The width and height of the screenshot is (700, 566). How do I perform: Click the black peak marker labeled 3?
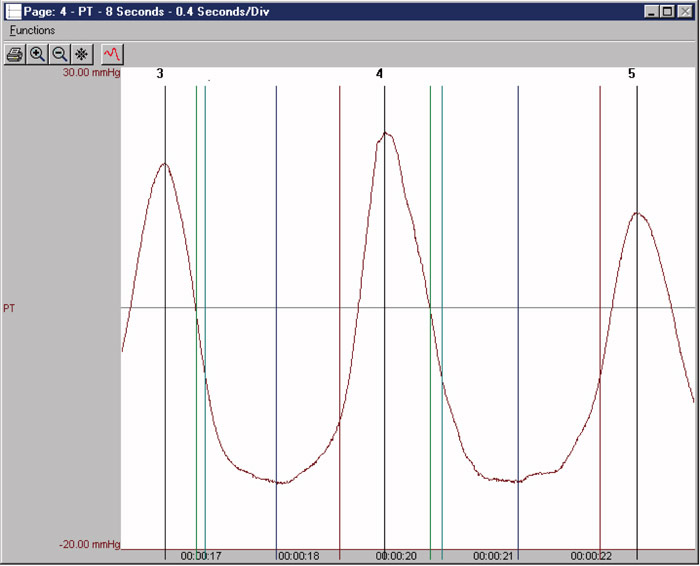(x=165, y=321)
